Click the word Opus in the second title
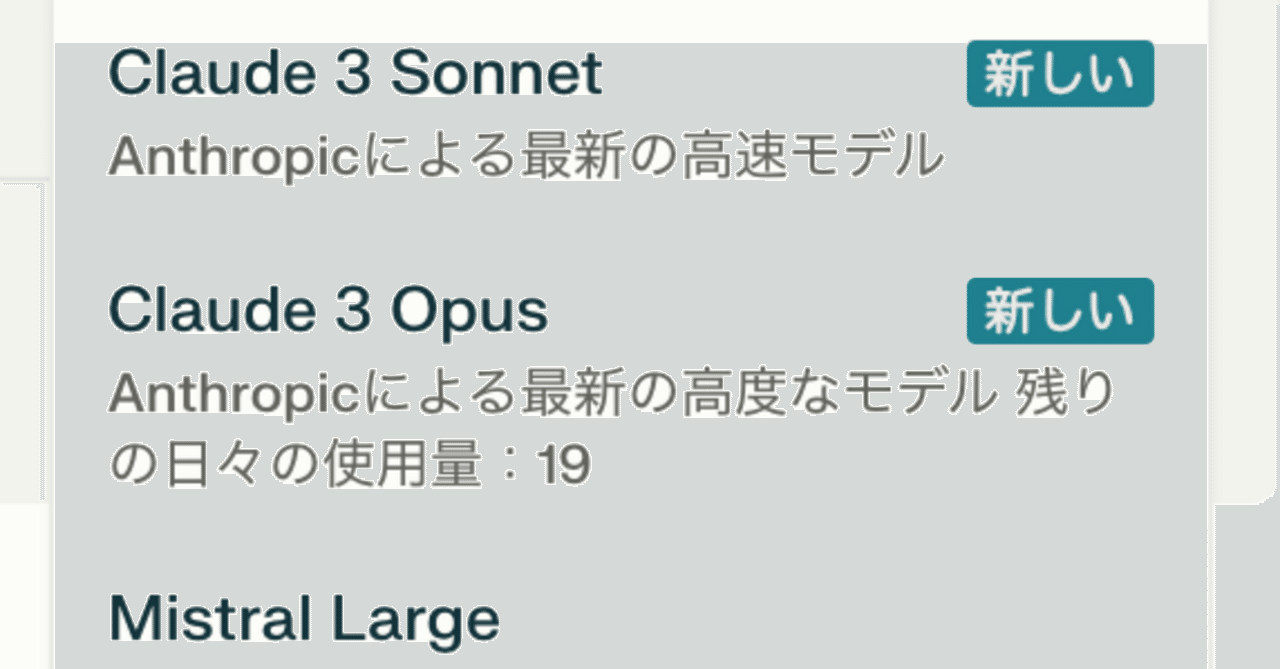 coord(468,311)
